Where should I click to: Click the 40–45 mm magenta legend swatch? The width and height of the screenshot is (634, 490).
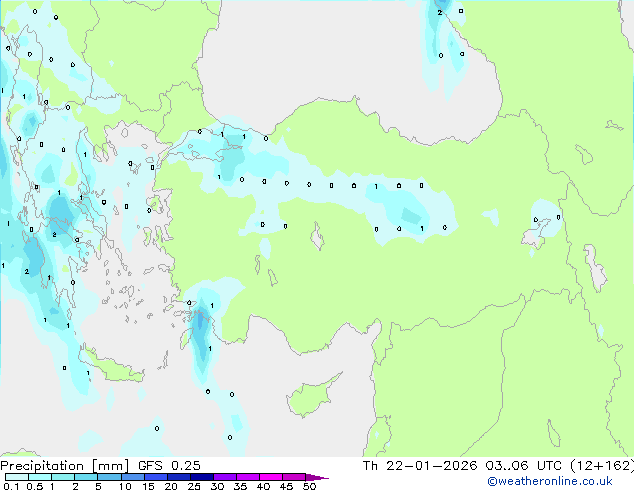pyautogui.click(x=271, y=477)
